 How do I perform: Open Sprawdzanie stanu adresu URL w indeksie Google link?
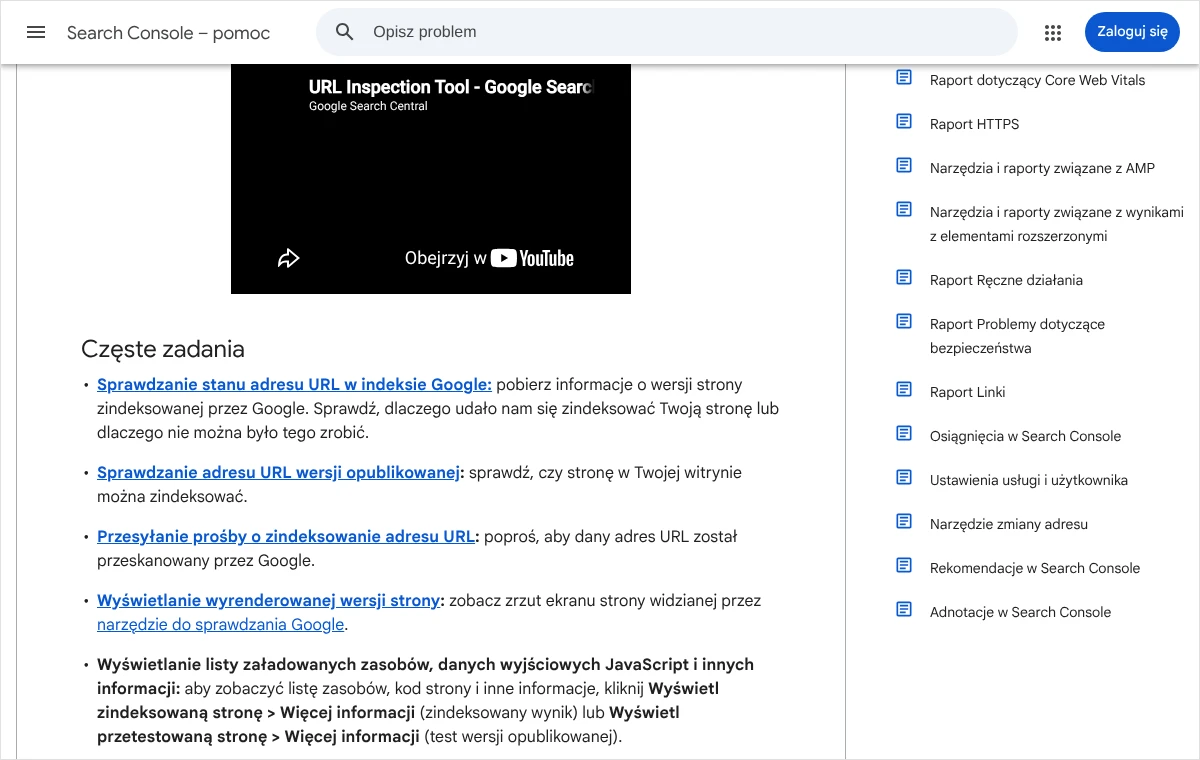pyautogui.click(x=294, y=384)
